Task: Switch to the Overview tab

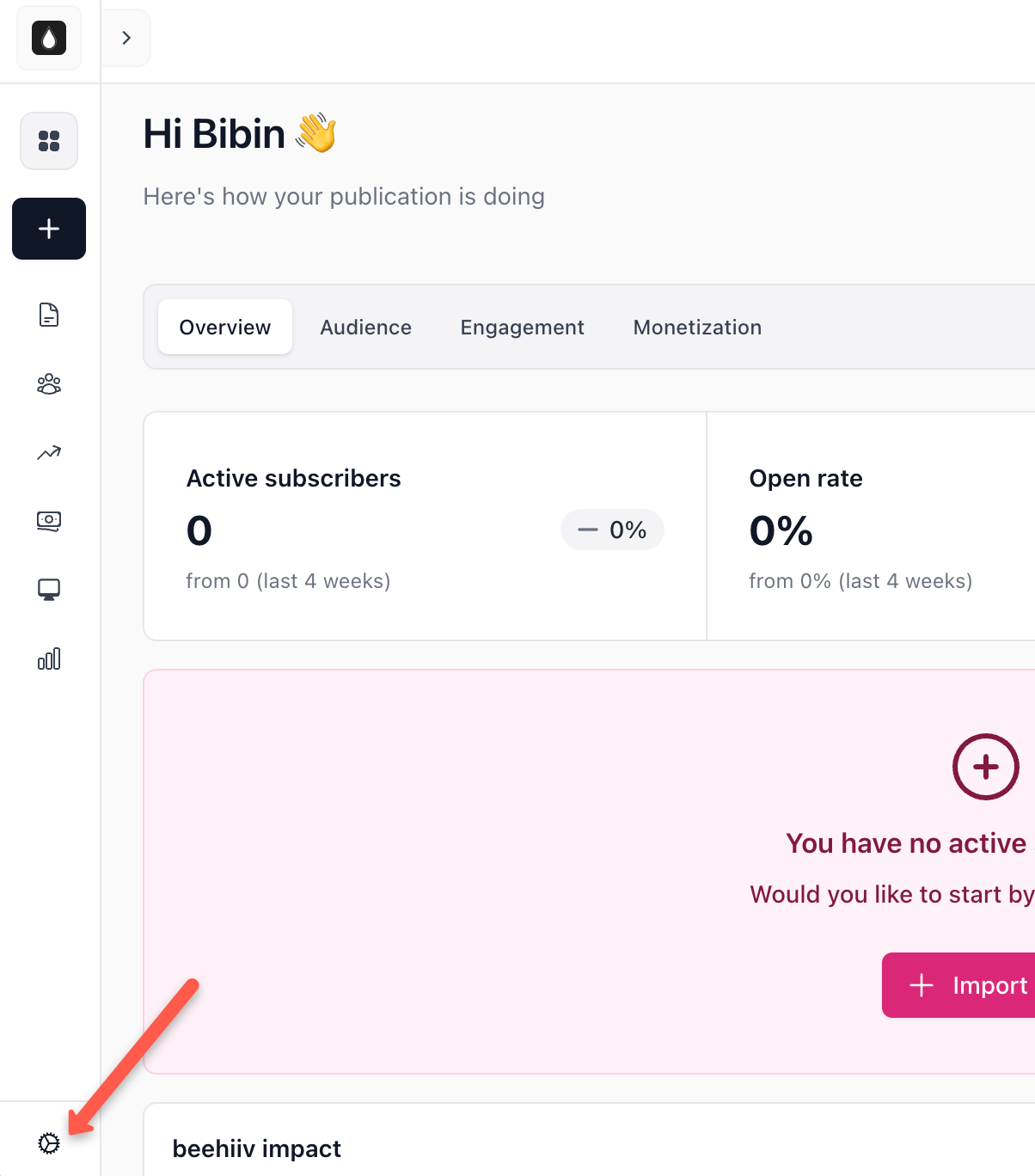Action: click(x=225, y=327)
